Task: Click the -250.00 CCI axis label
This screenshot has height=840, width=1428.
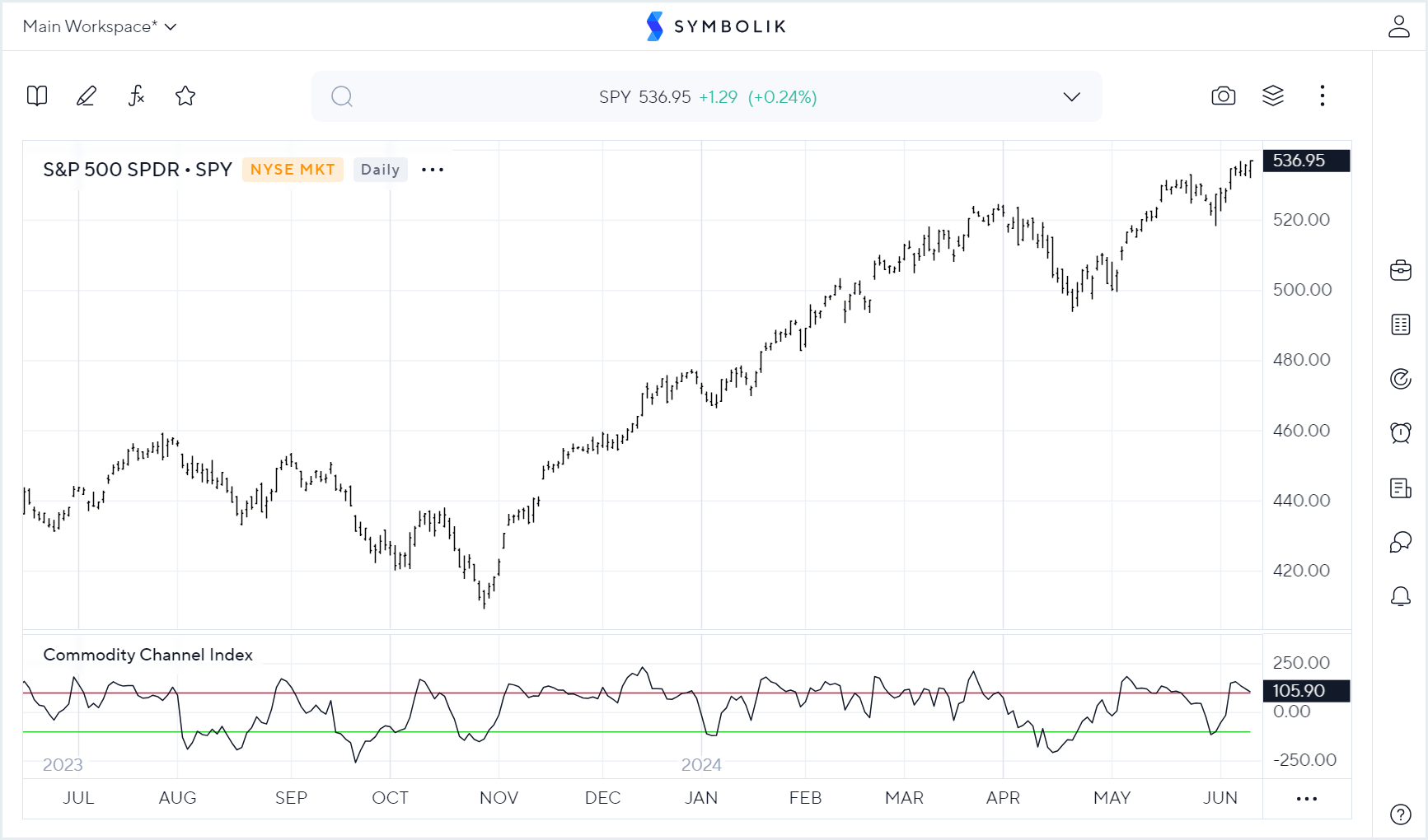Action: 1304,760
